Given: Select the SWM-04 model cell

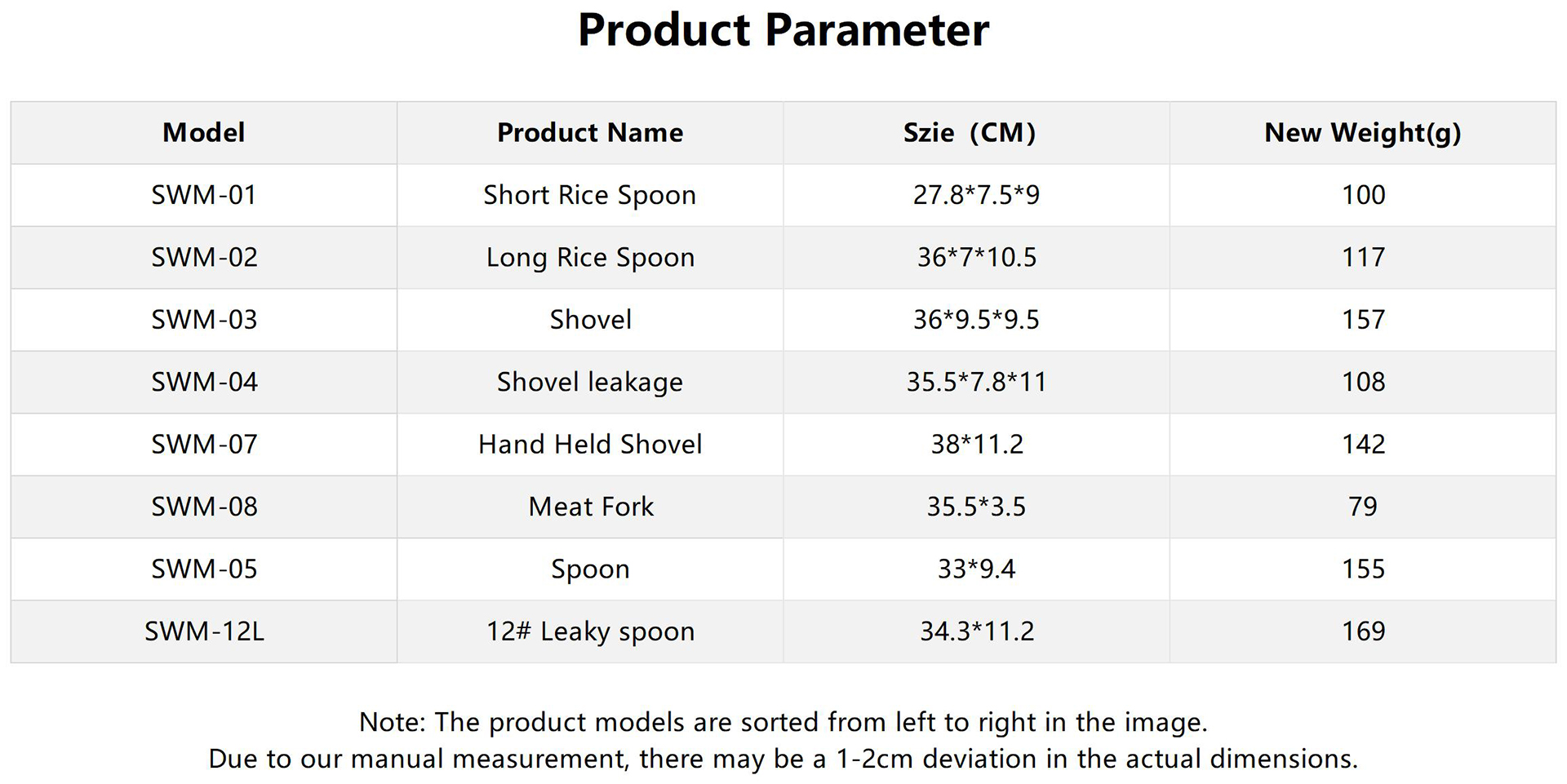Looking at the screenshot, I should pyautogui.click(x=203, y=382).
